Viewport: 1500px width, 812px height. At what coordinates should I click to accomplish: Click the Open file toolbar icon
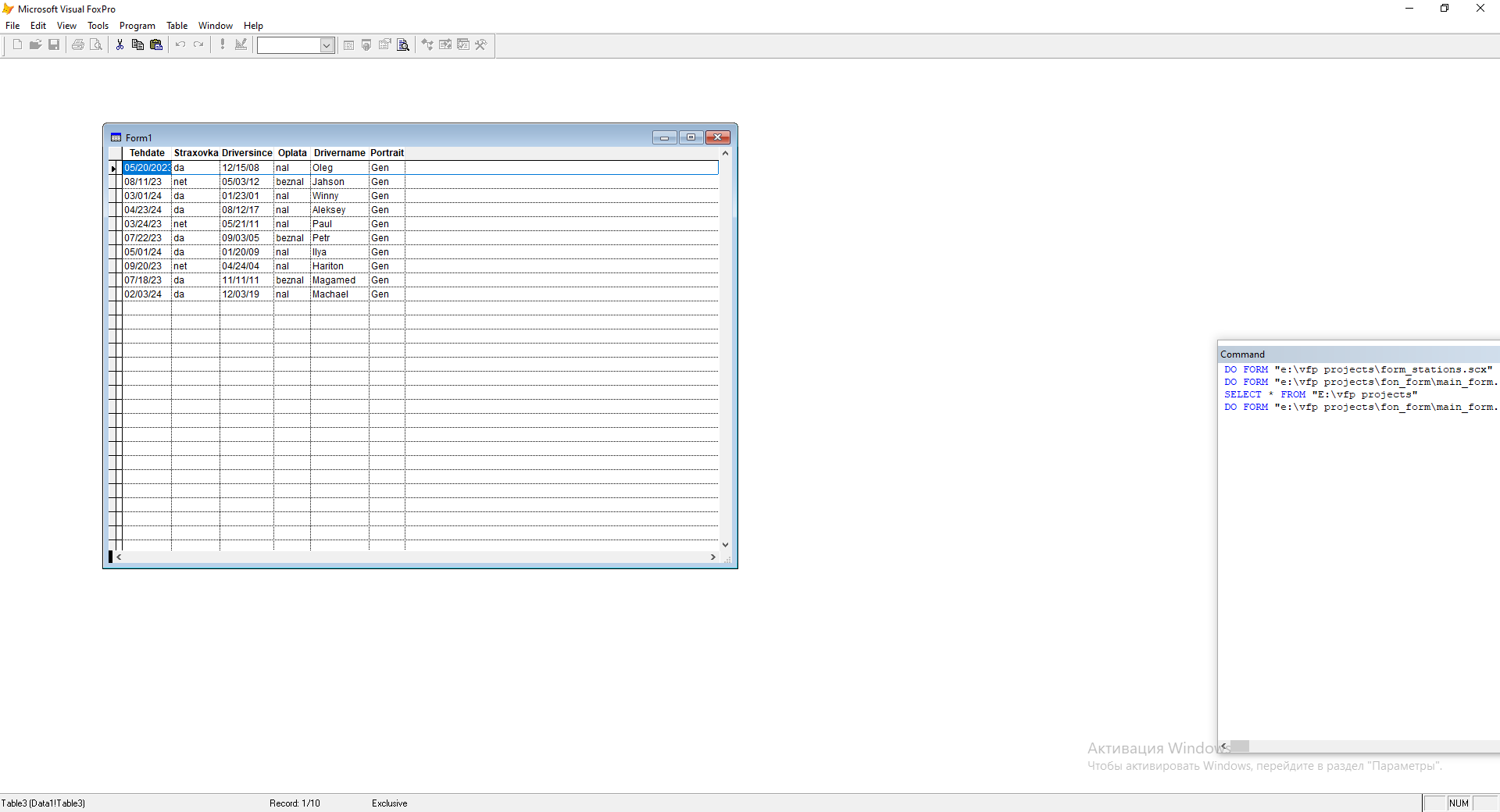(35, 45)
